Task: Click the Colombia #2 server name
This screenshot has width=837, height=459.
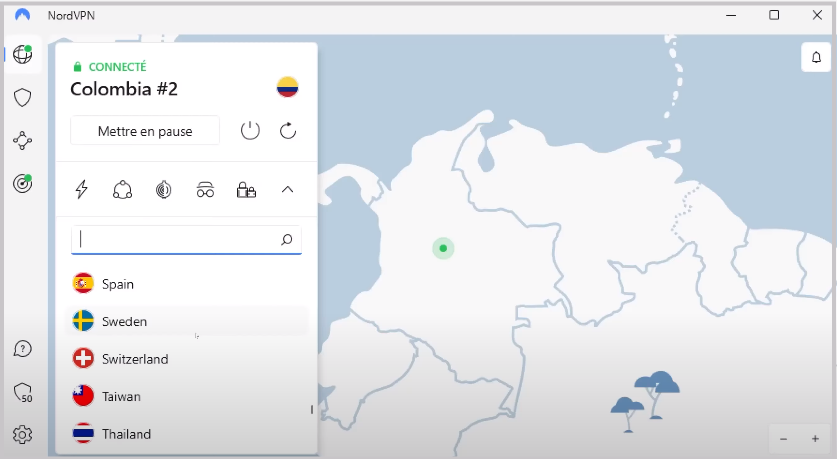Action: (124, 89)
